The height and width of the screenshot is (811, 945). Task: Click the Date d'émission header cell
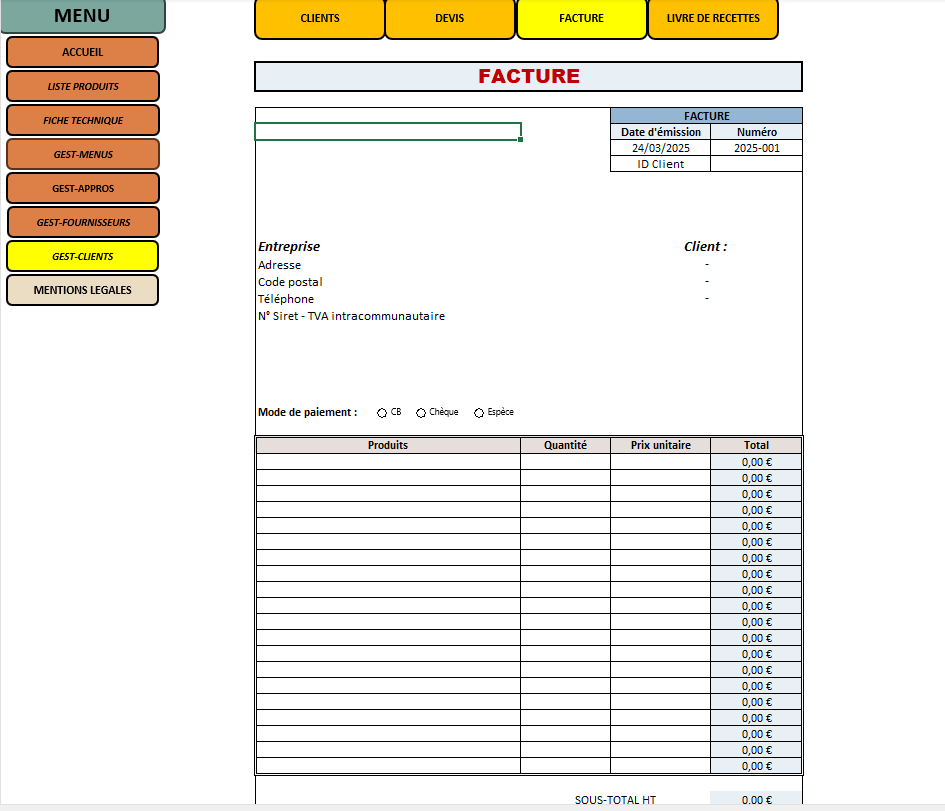coord(661,132)
